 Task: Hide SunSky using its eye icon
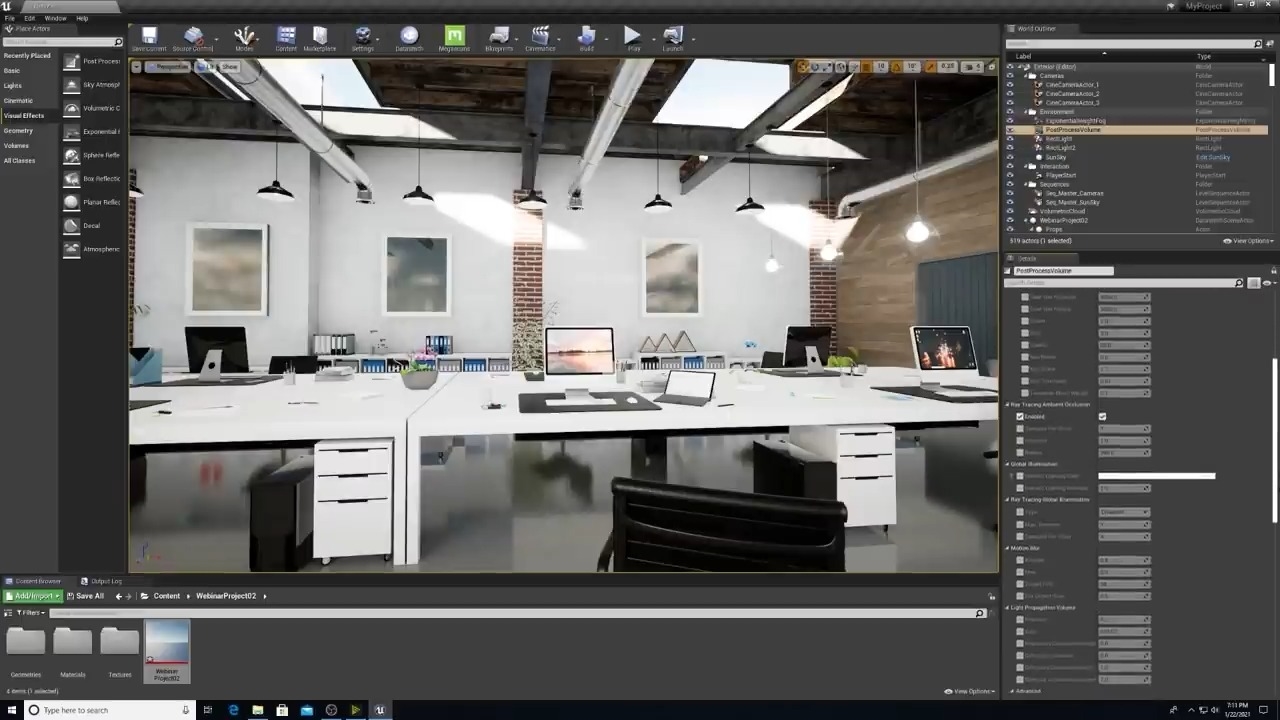(1009, 157)
